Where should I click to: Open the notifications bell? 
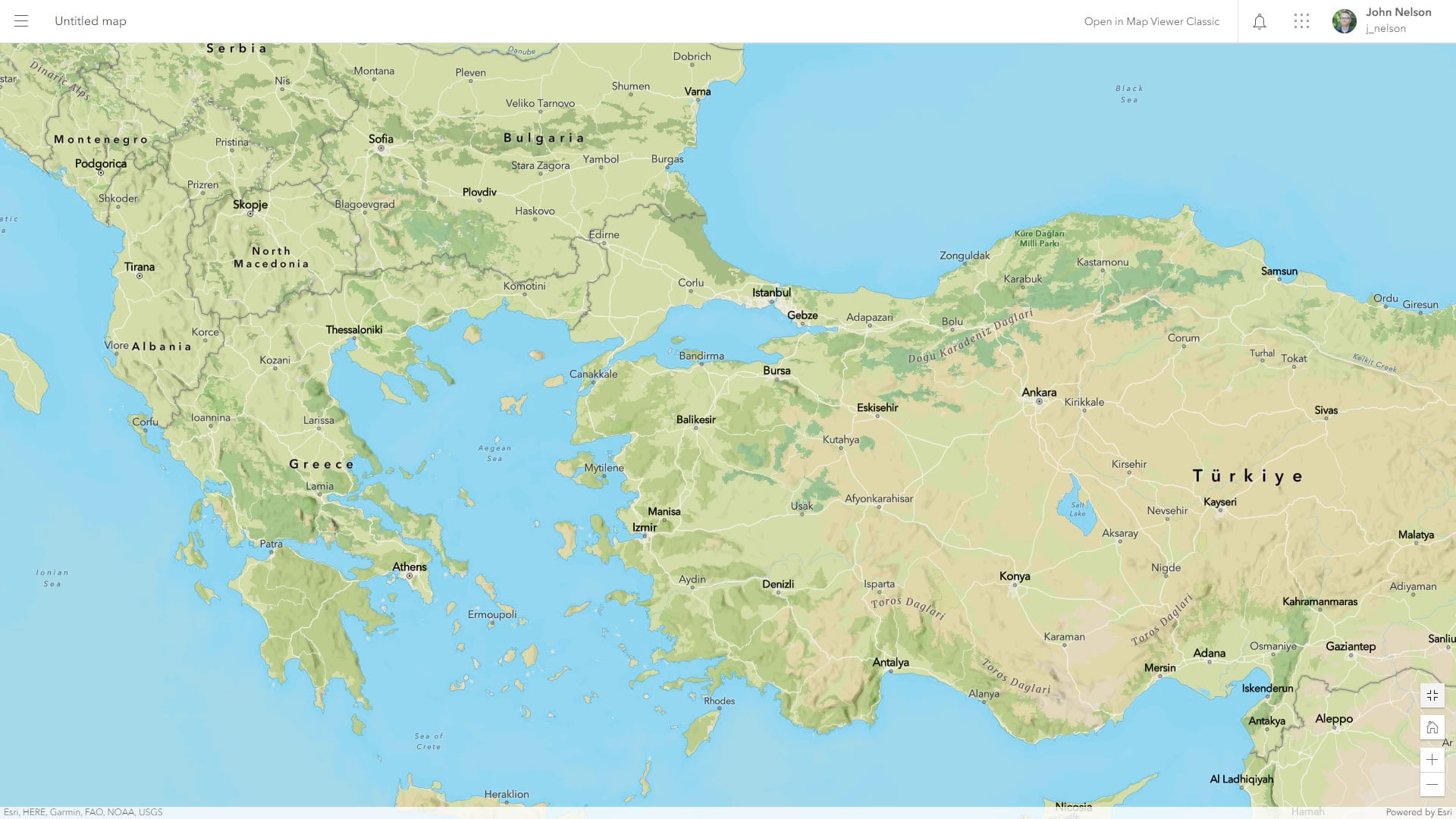click(1260, 21)
